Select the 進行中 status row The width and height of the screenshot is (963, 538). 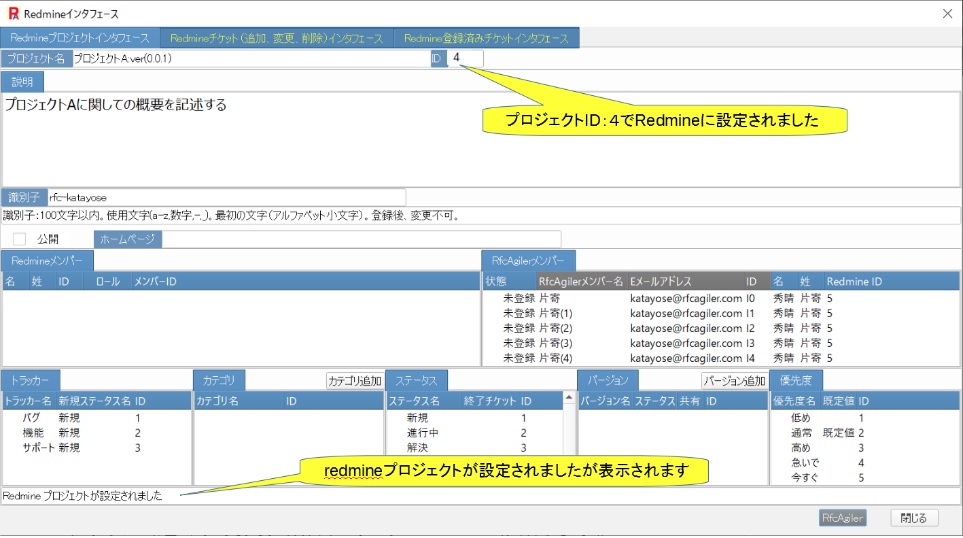tap(475, 433)
